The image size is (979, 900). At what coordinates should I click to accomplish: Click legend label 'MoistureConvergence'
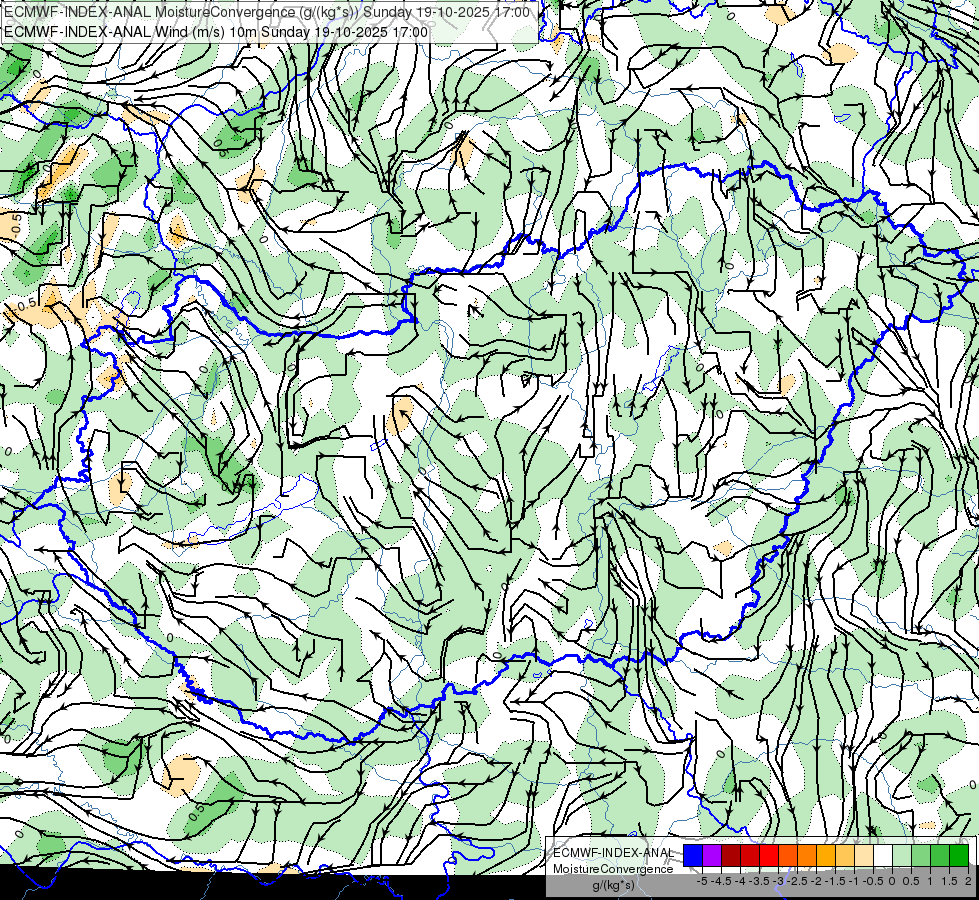613,869
